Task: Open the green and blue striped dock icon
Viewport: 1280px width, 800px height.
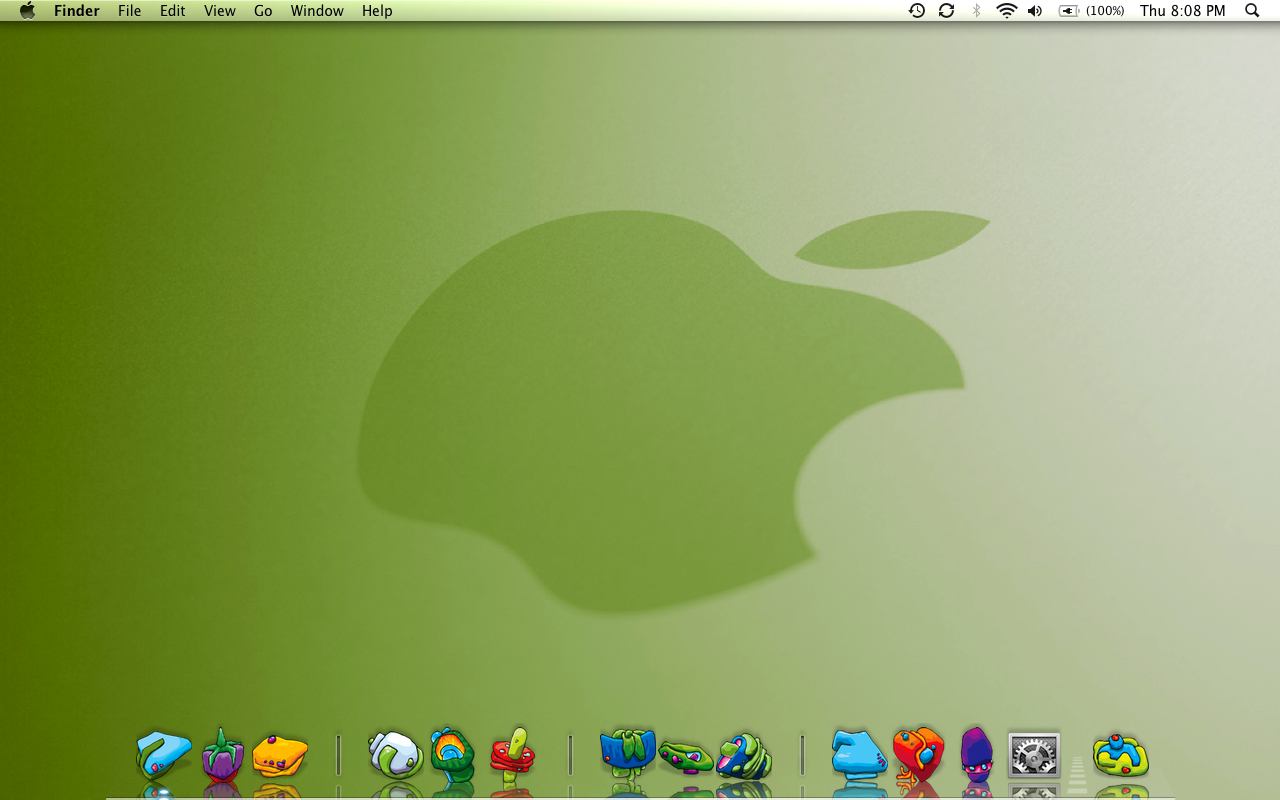Action: pos(744,756)
